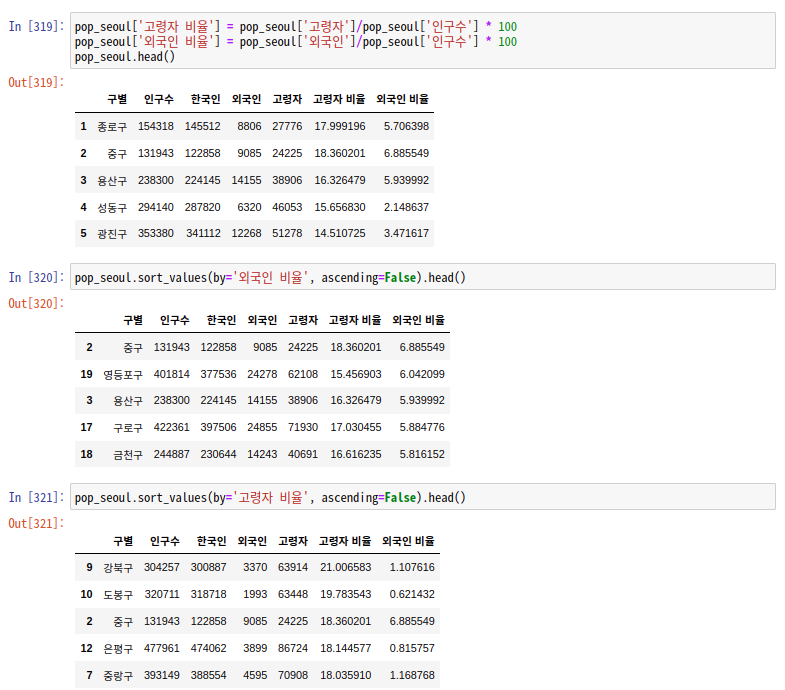Click the value 304257 in 강북구 row
Viewport: 785px width, 690px height.
(162, 567)
